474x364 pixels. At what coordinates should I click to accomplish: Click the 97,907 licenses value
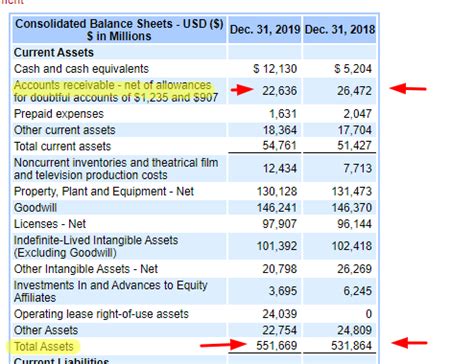point(279,224)
